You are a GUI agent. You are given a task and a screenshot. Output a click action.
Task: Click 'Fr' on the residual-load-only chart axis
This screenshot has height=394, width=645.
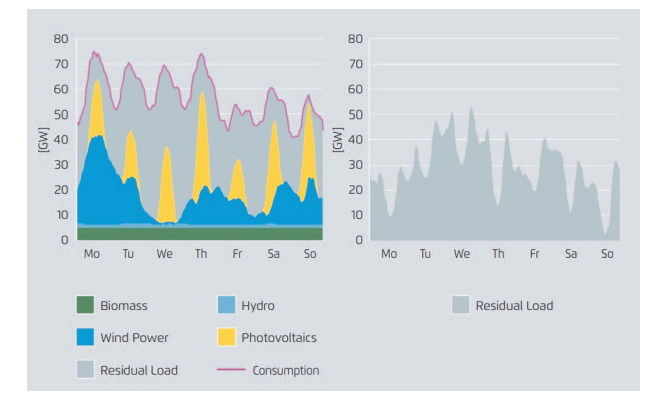(x=534, y=254)
